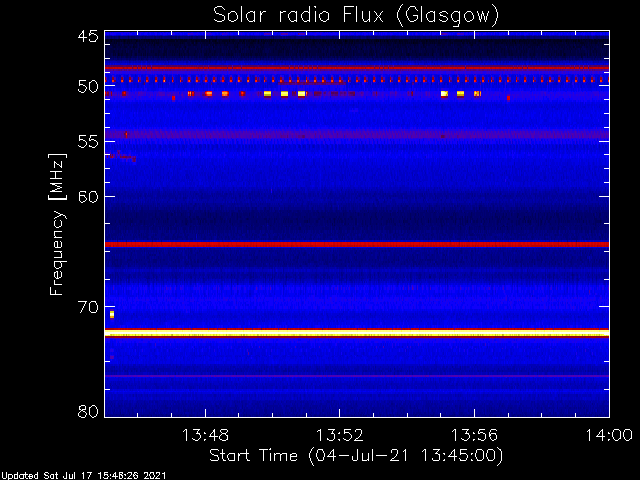The height and width of the screenshot is (480, 640).
Task: Click the "Frequency [MHz]" axis label
Action: (x=57, y=224)
